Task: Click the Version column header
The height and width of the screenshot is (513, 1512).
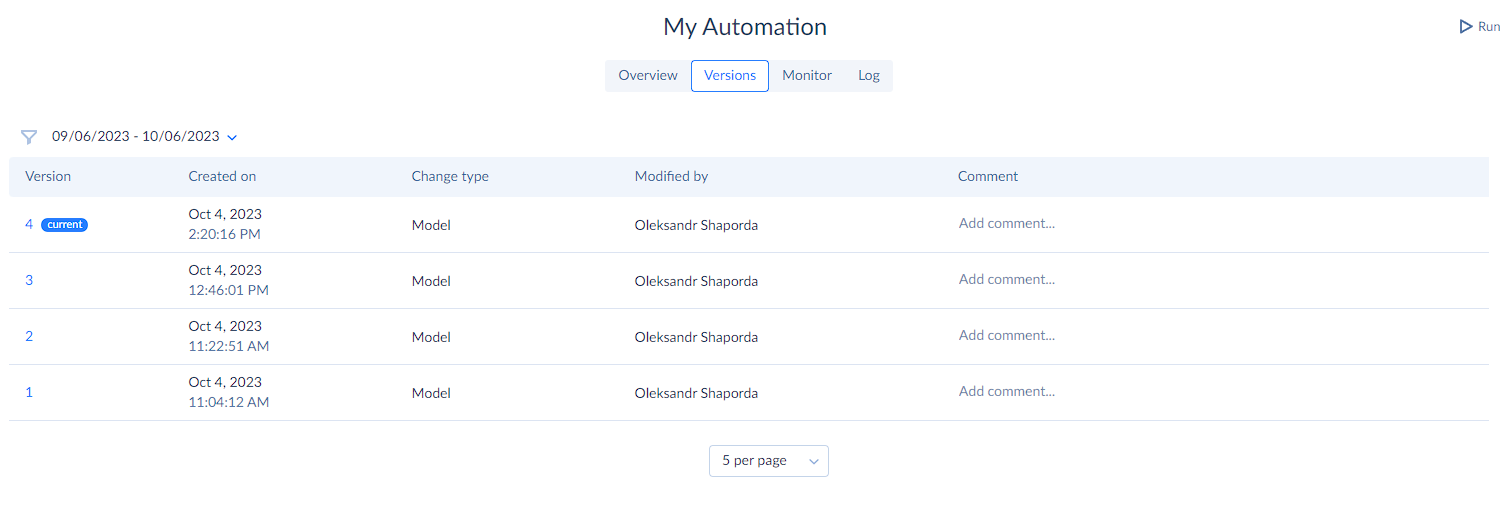Action: coord(48,176)
